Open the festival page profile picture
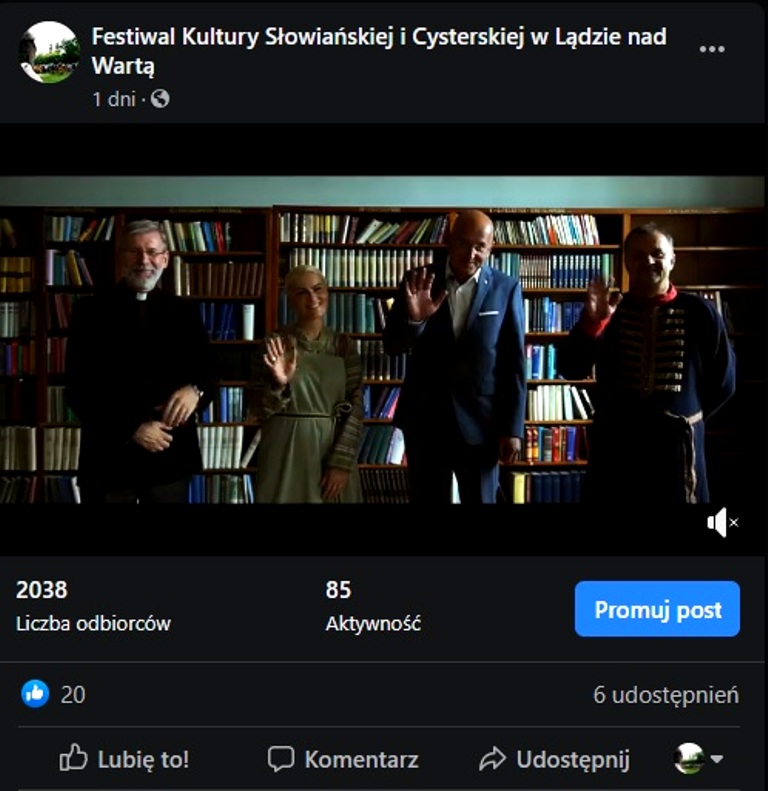Screen dimensions: 768x791 [x=49, y=52]
